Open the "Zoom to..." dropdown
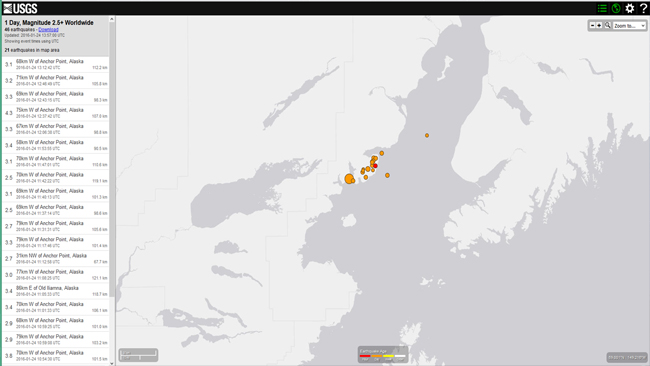Screen dimensions: 650x366 [x=629, y=26]
